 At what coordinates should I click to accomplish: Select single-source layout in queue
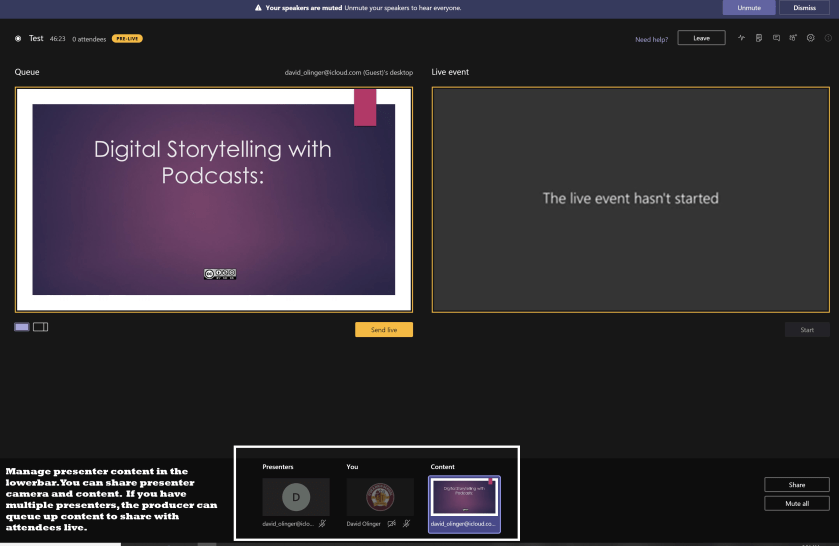pyautogui.click(x=22, y=327)
